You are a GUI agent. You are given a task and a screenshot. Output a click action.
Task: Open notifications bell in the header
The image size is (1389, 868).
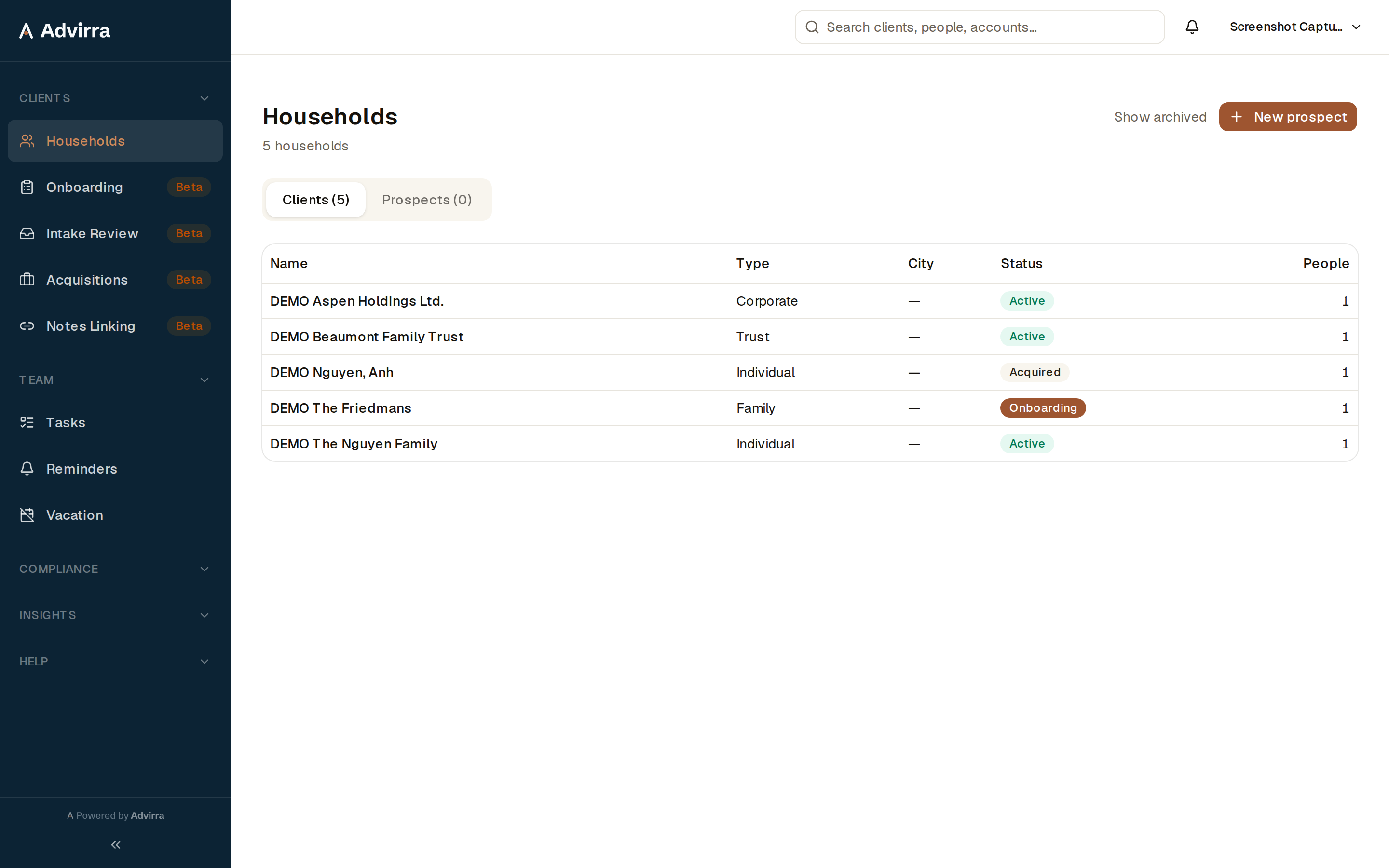1192,27
